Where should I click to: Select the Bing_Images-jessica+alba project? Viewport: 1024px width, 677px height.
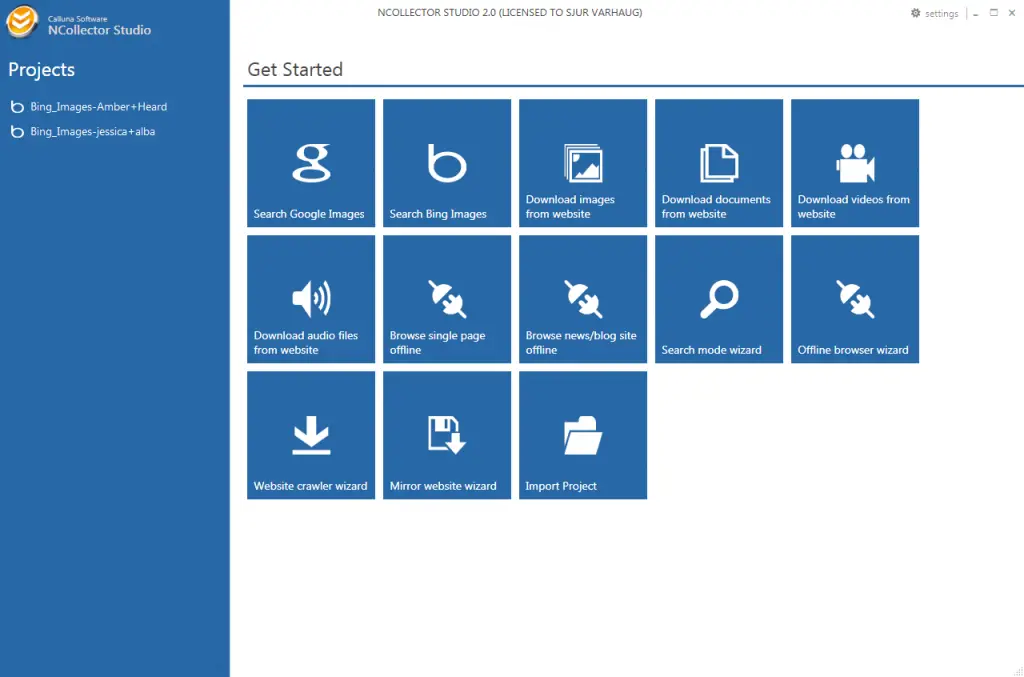click(92, 132)
